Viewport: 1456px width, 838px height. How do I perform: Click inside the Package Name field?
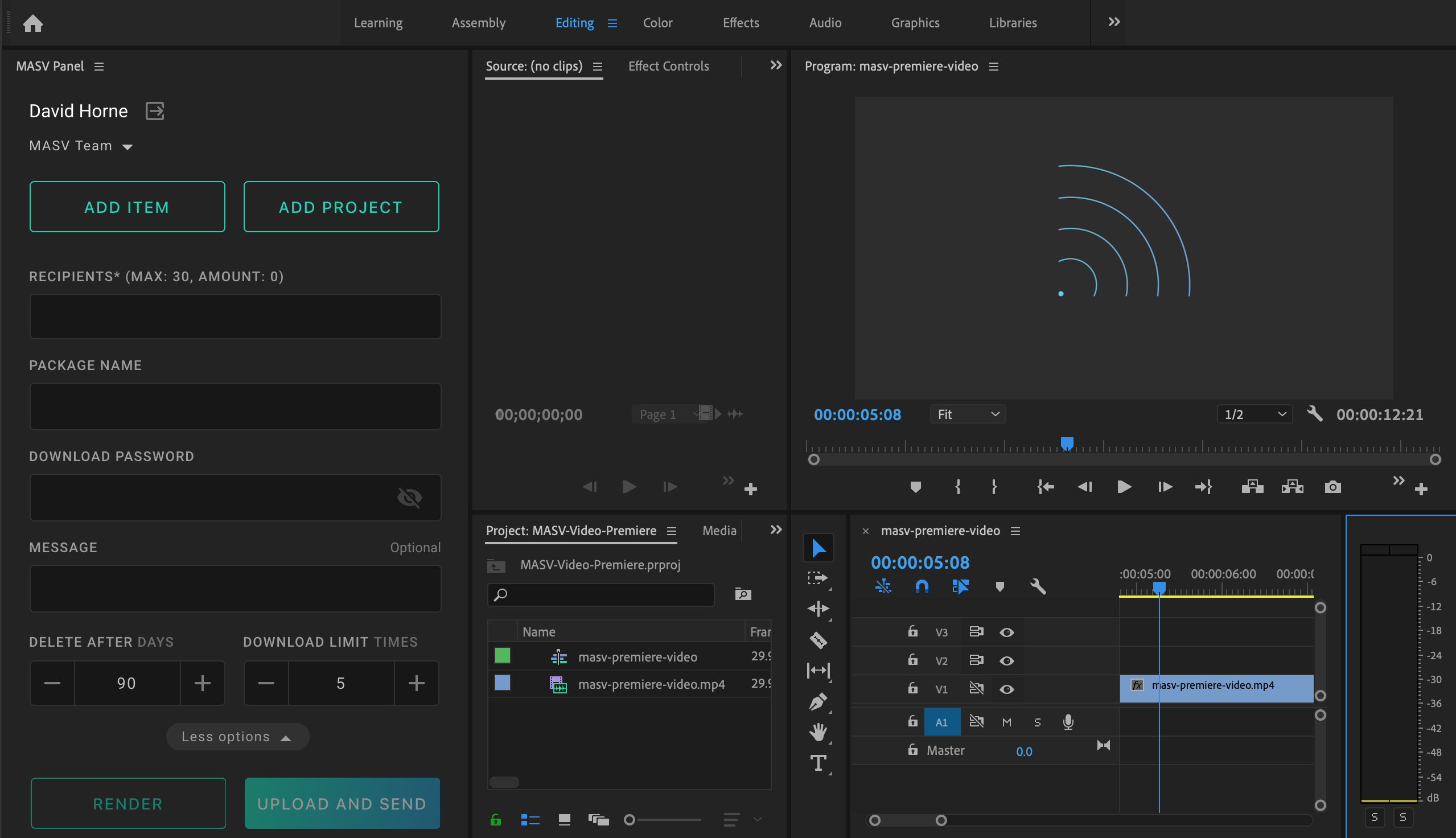click(x=235, y=406)
